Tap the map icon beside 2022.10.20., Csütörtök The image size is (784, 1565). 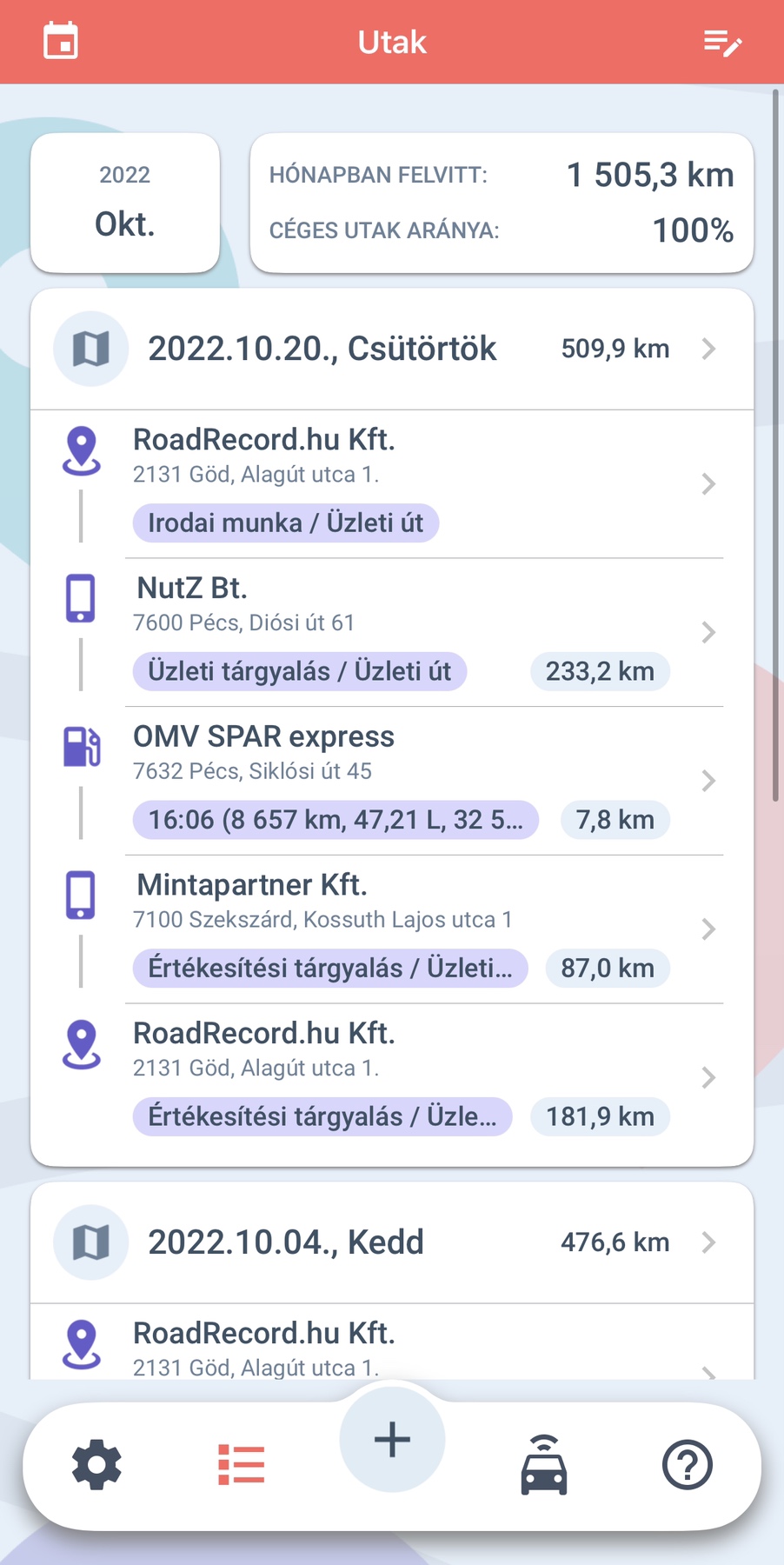click(91, 349)
